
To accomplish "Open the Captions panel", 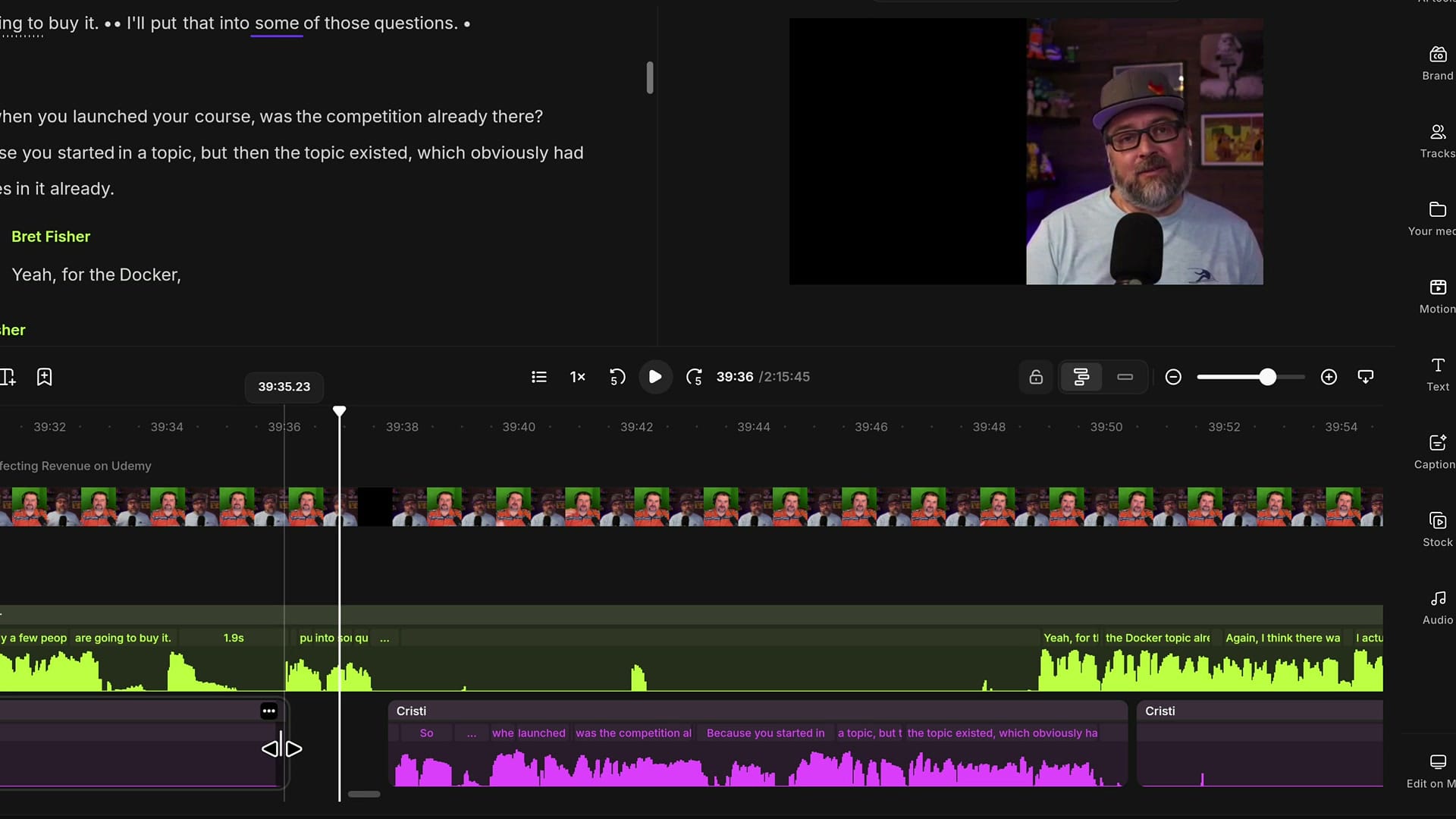I will point(1436,452).
